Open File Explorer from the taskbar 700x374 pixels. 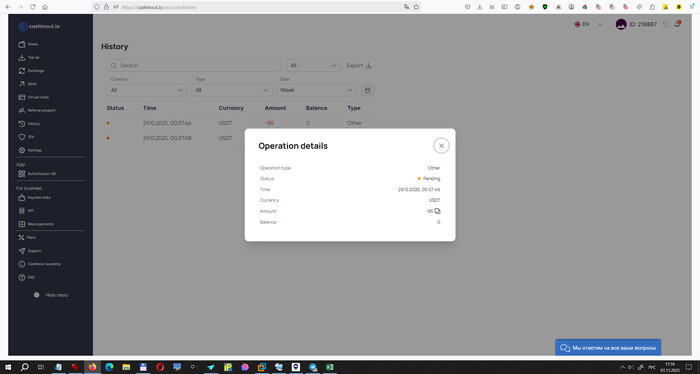tap(126, 367)
